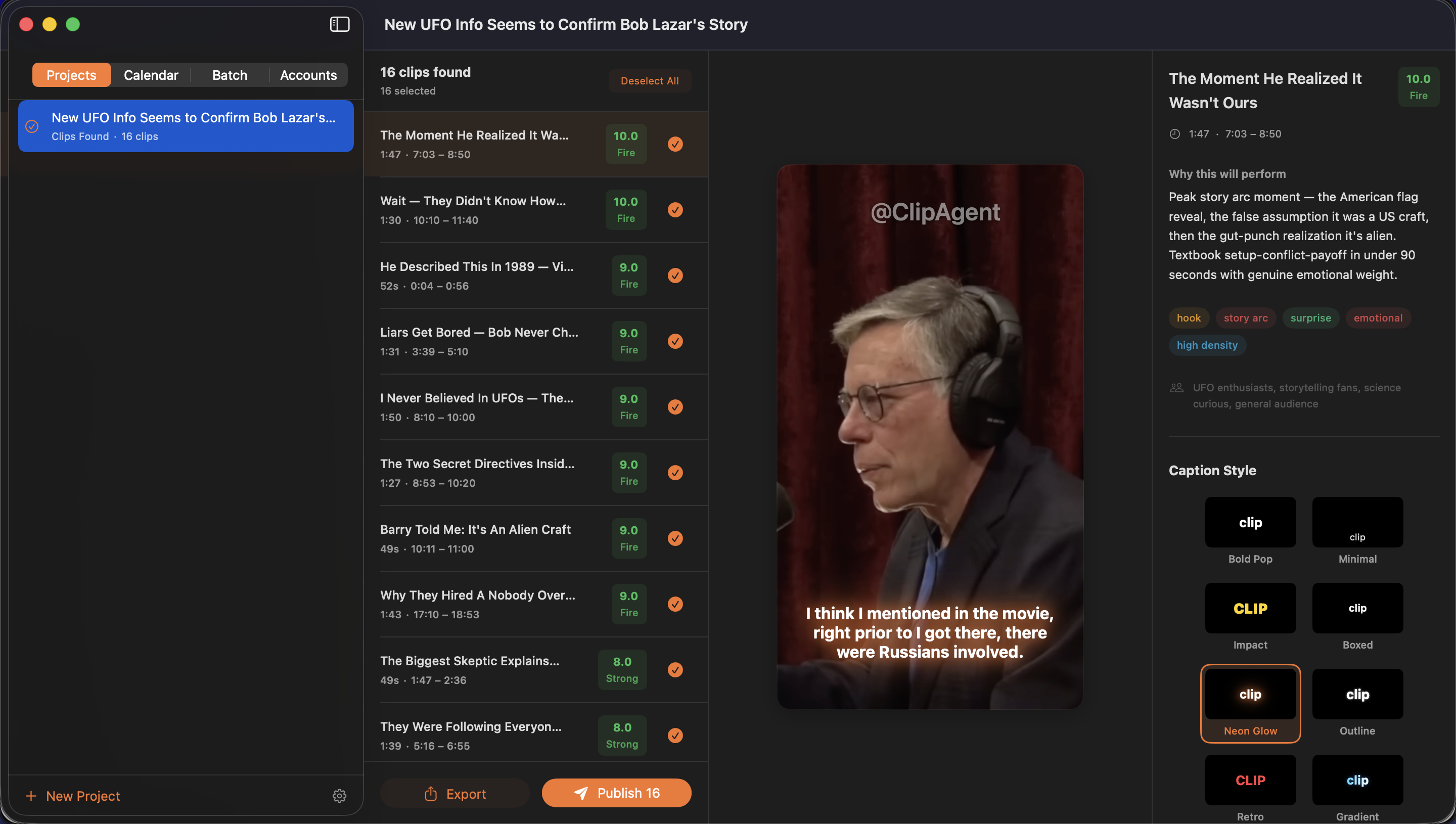Select the UFO project in sidebar list
This screenshot has height=824, width=1456.
click(x=186, y=126)
